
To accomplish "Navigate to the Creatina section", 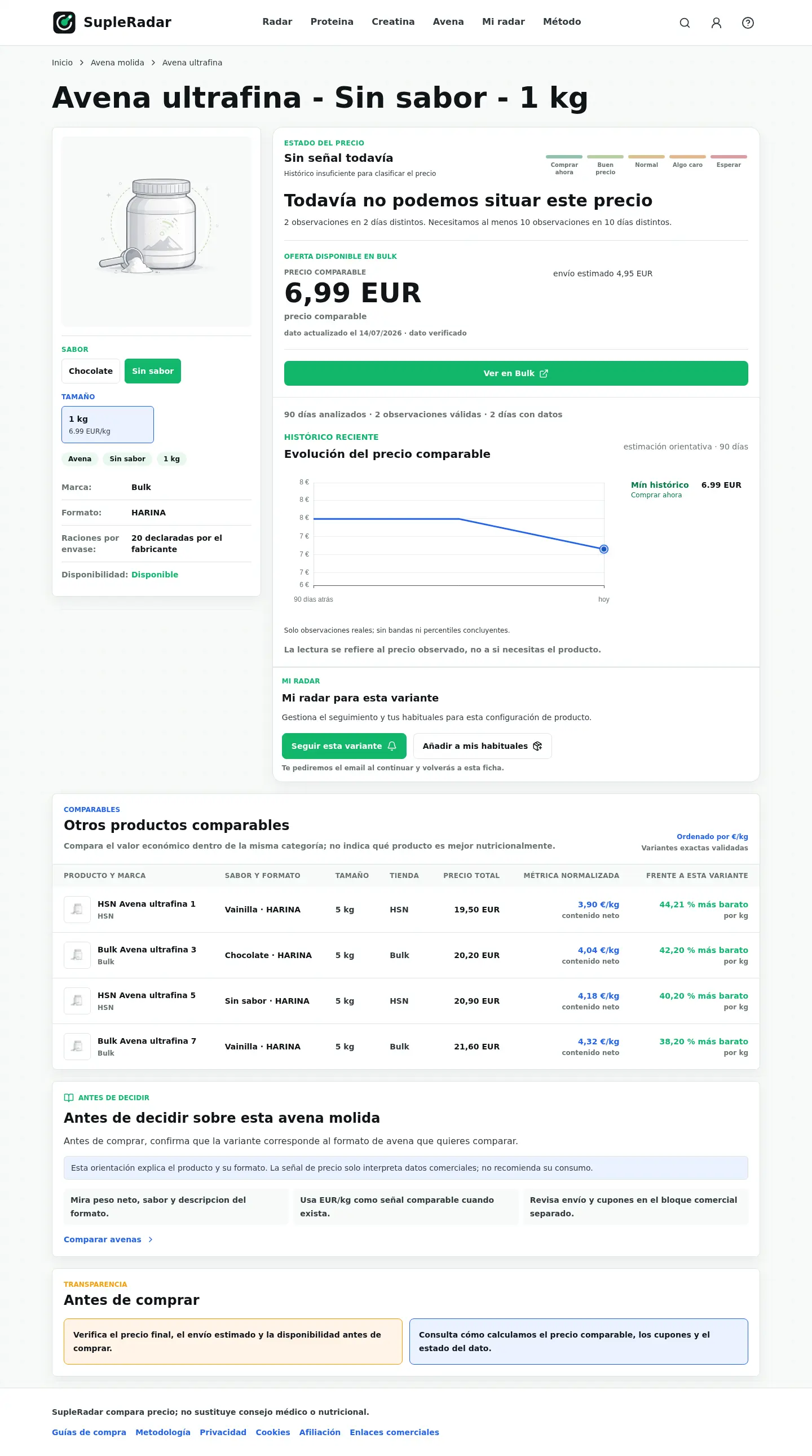I will 392,22.
